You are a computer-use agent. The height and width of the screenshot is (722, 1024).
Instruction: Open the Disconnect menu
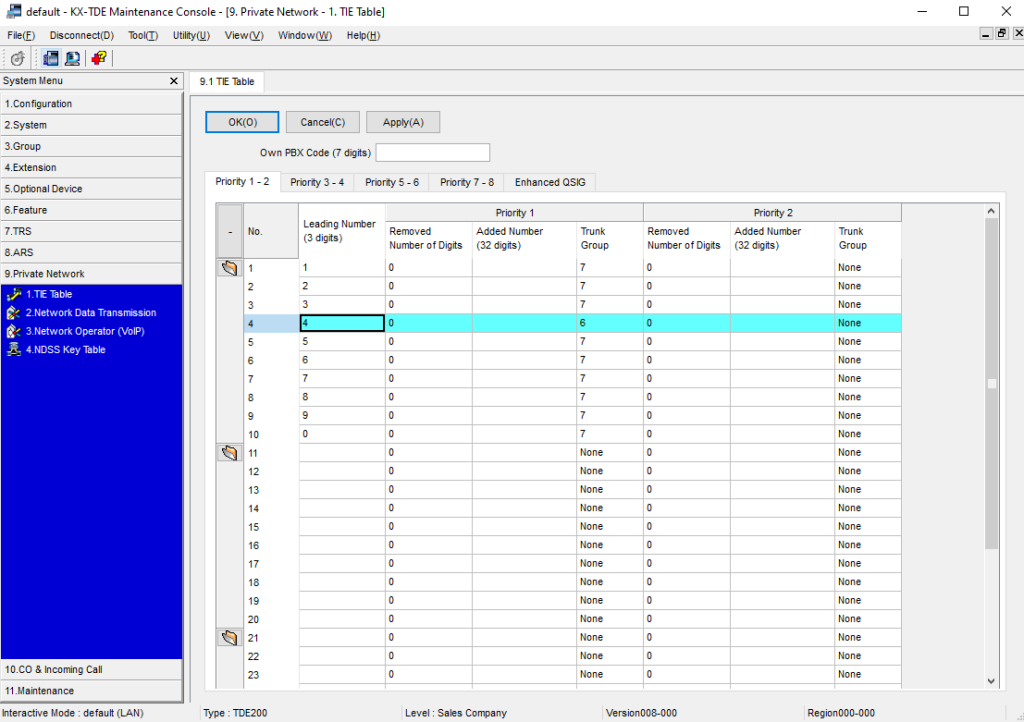coord(82,35)
